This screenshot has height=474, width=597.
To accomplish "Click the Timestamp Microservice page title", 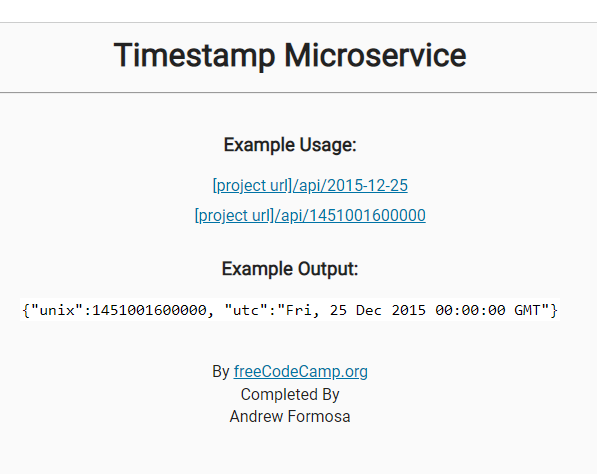I will click(x=290, y=56).
